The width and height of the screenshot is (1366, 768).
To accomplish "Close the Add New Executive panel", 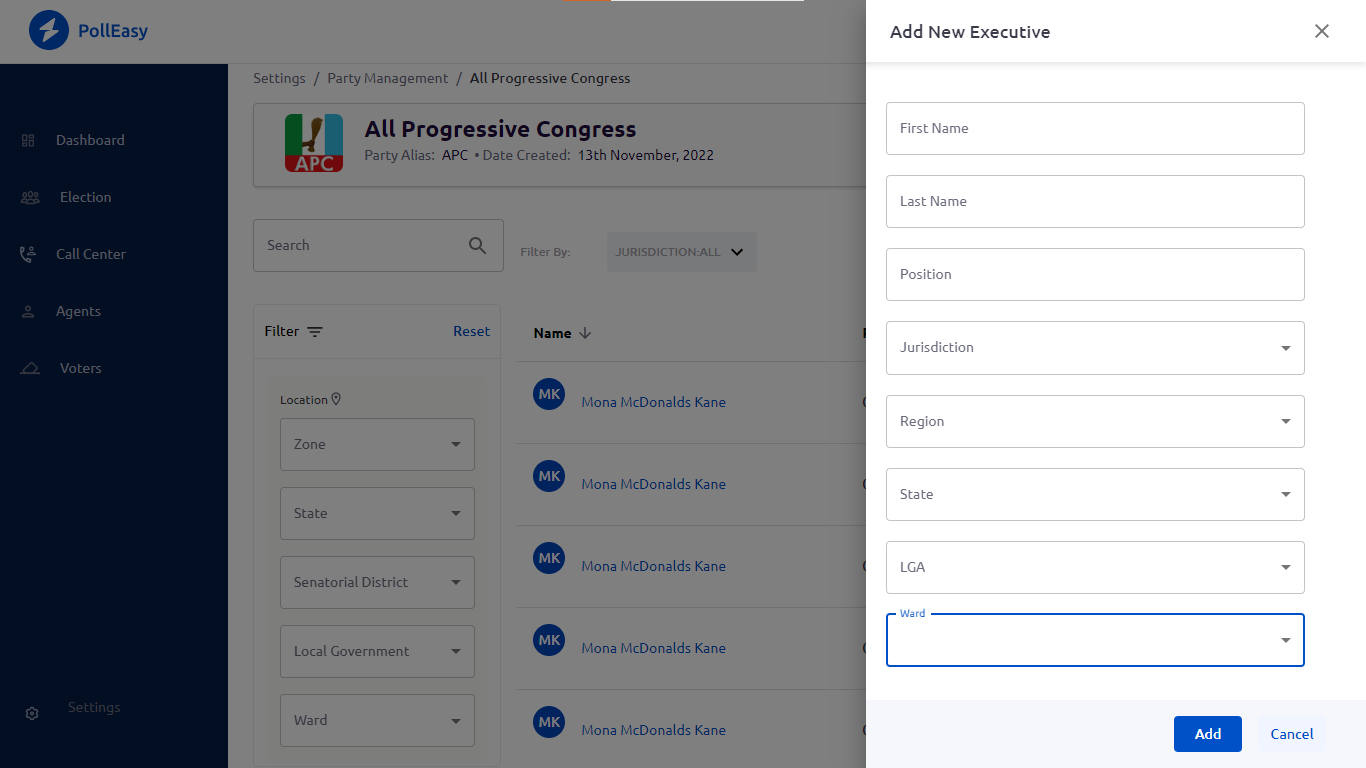I will coord(1322,31).
